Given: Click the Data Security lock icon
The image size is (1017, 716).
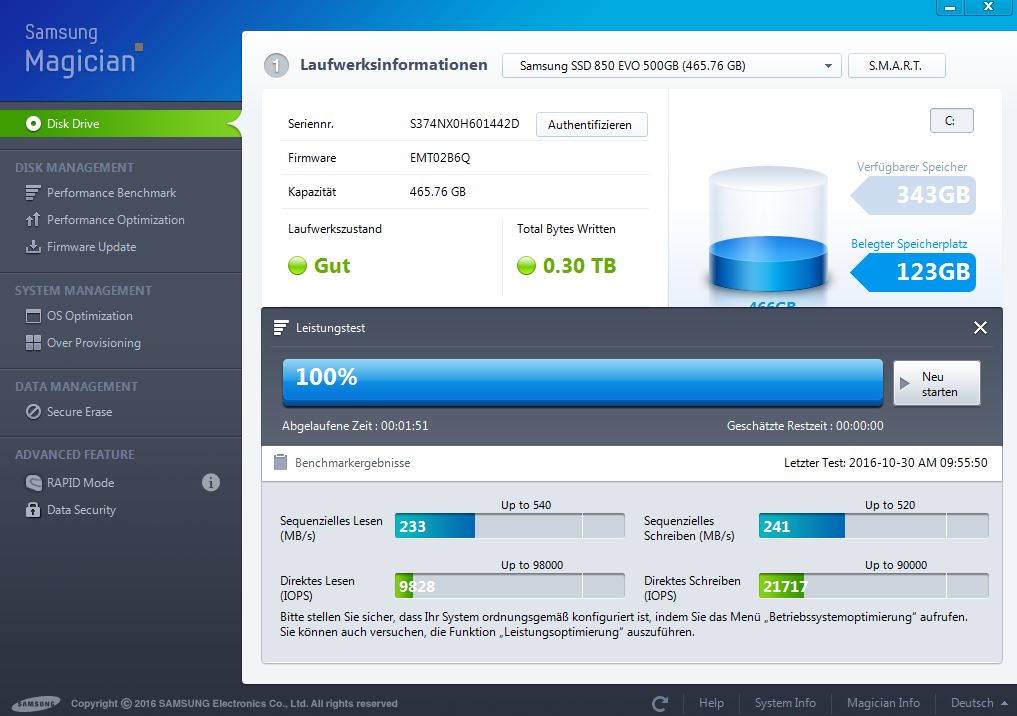Looking at the screenshot, I should 33,509.
